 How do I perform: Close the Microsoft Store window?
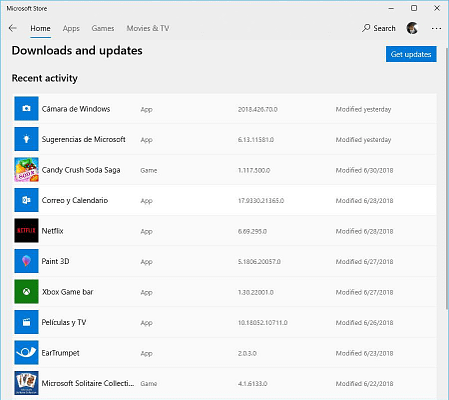437,8
